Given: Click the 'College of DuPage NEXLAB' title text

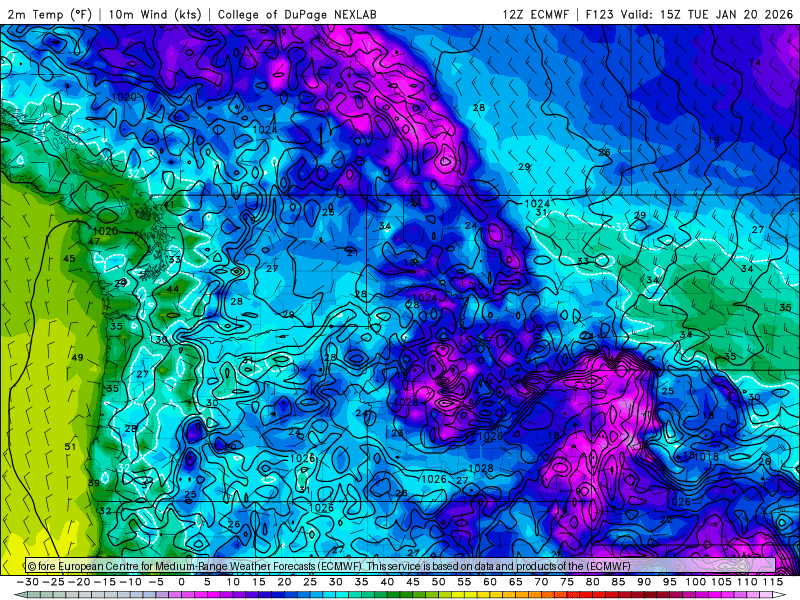Looking at the screenshot, I should click(x=297, y=14).
